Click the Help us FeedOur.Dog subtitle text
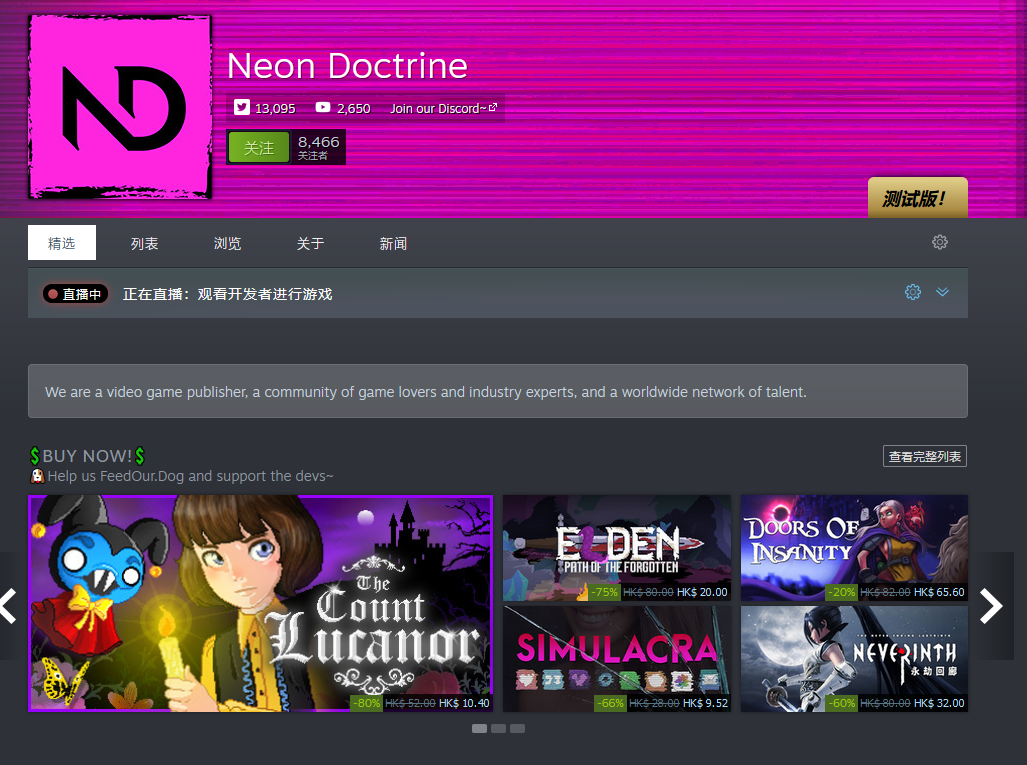This screenshot has width=1027, height=765. 190,476
